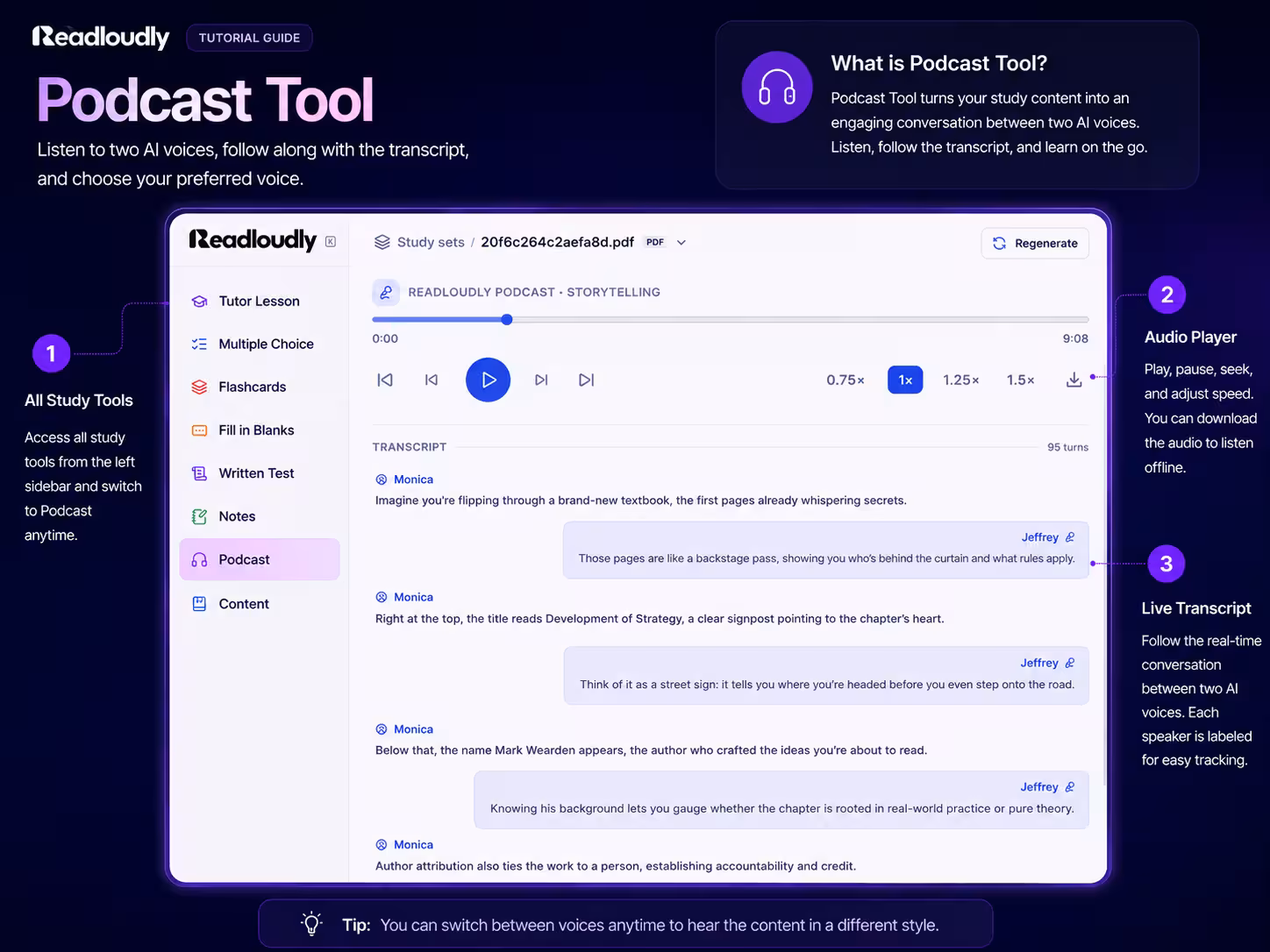
Task: Click the refresh icon in Regenerate button
Action: pyautogui.click(x=999, y=243)
